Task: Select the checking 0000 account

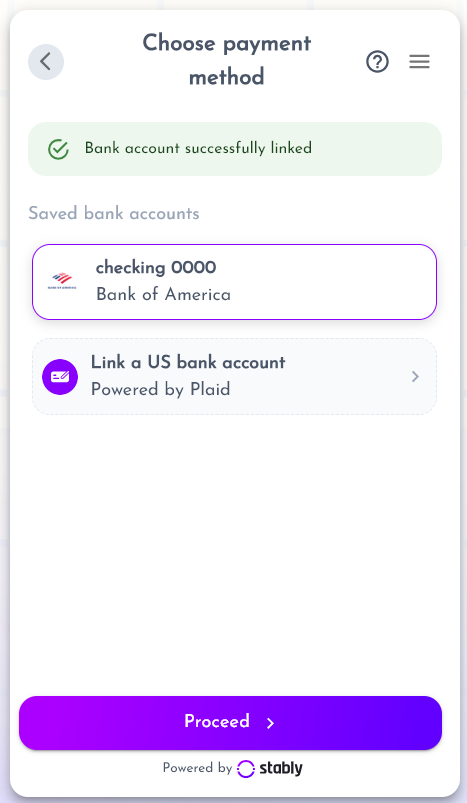Action: tap(235, 282)
